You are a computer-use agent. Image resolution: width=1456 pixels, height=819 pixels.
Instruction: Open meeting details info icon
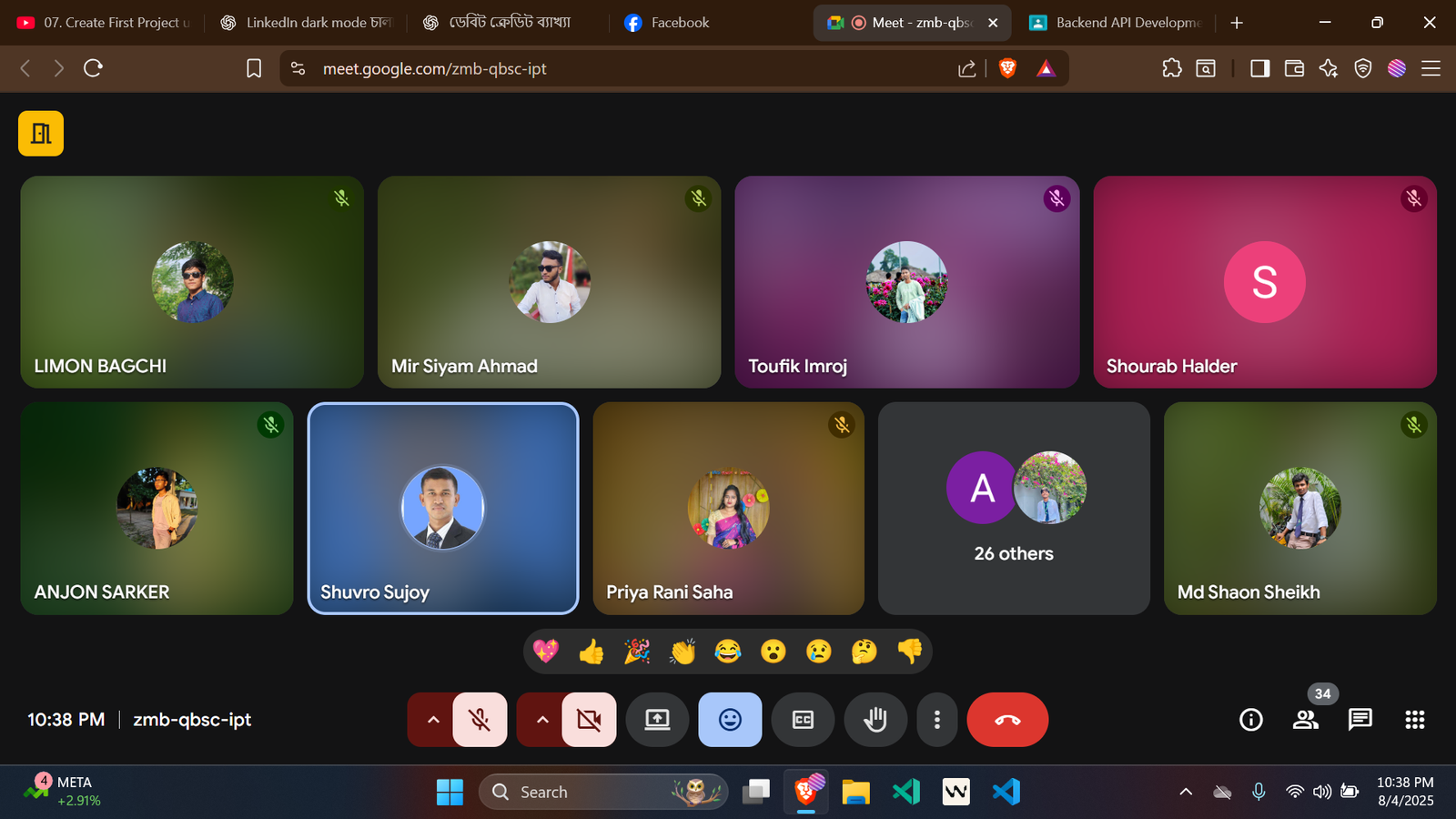pyautogui.click(x=1251, y=720)
